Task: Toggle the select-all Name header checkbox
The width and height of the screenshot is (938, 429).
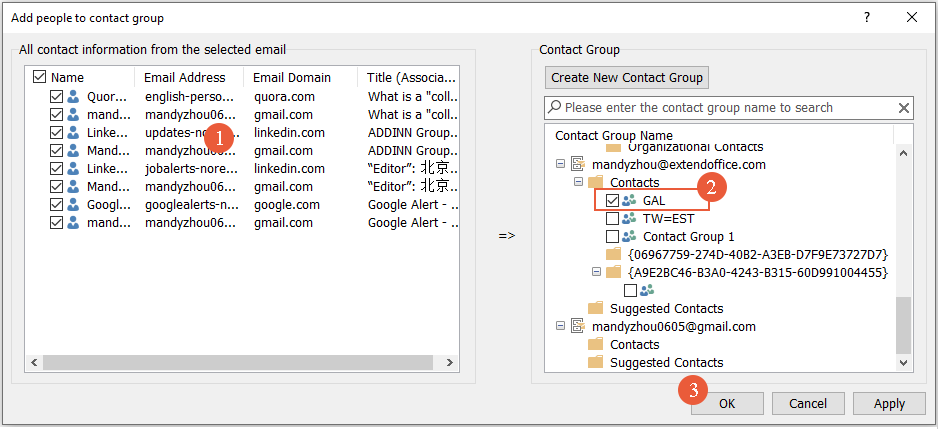Action: pyautogui.click(x=39, y=77)
